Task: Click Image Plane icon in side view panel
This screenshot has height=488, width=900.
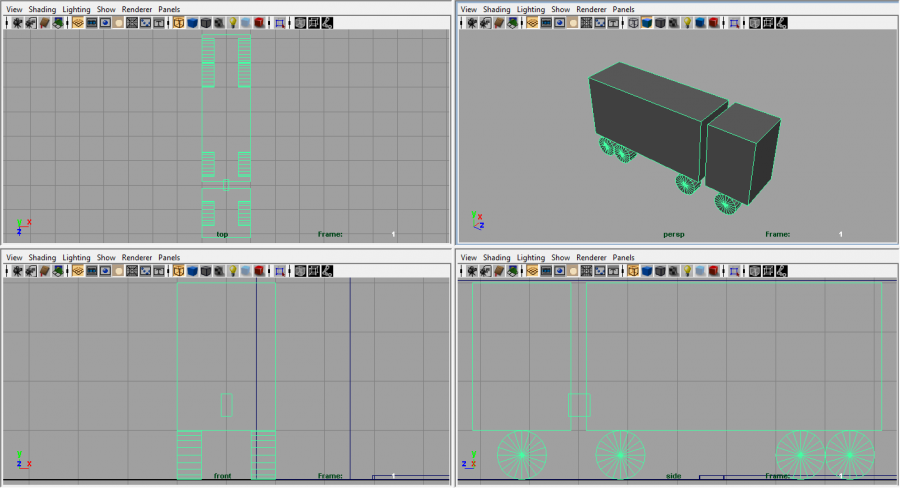Action: click(513, 271)
